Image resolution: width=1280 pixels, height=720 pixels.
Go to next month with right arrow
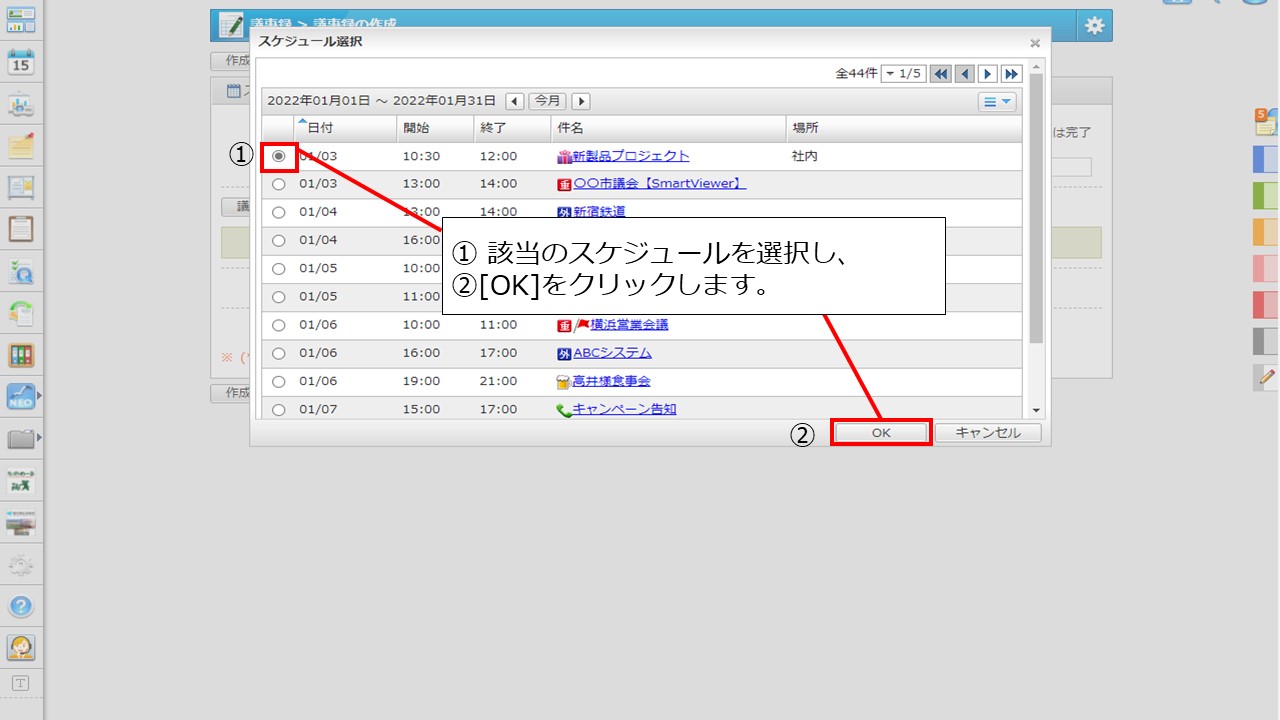[x=580, y=101]
